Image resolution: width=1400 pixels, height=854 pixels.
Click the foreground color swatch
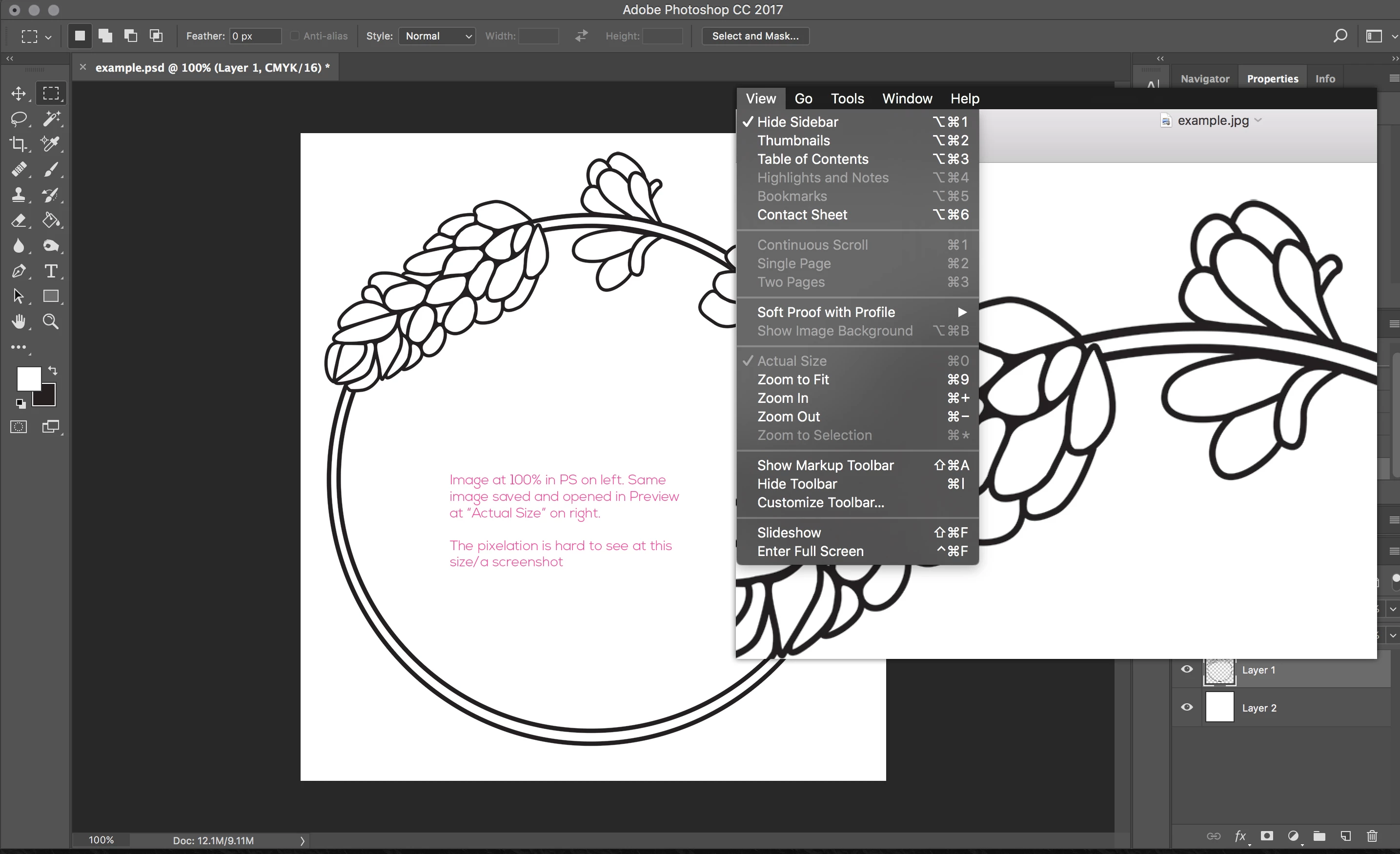pos(28,378)
